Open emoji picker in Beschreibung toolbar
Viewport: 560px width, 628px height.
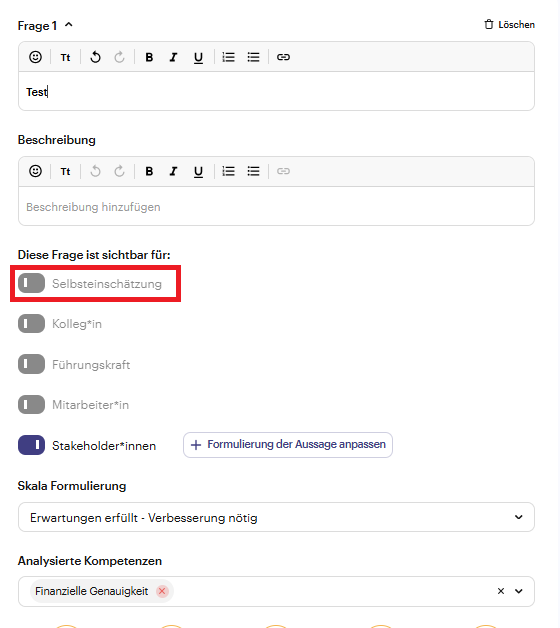(x=35, y=171)
